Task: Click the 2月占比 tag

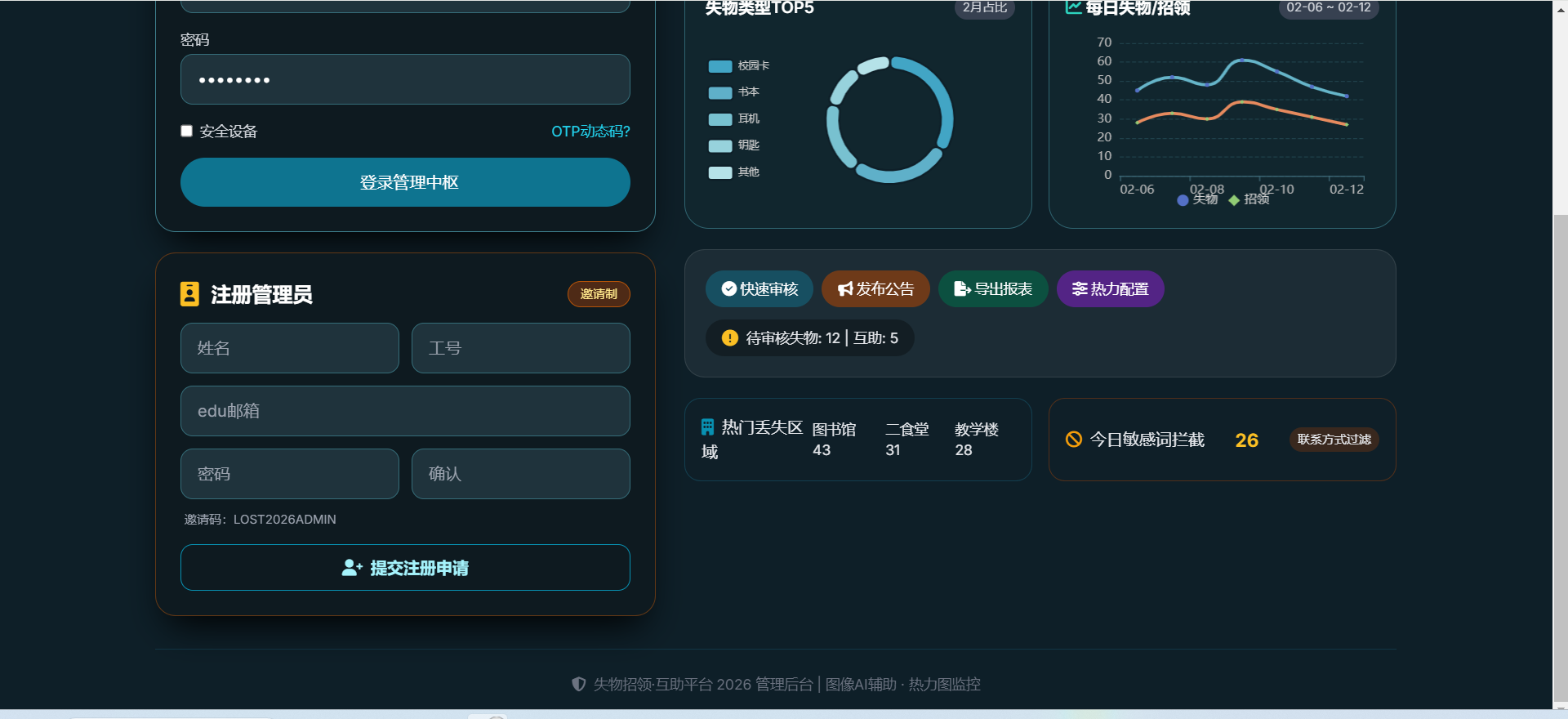Action: [x=985, y=8]
